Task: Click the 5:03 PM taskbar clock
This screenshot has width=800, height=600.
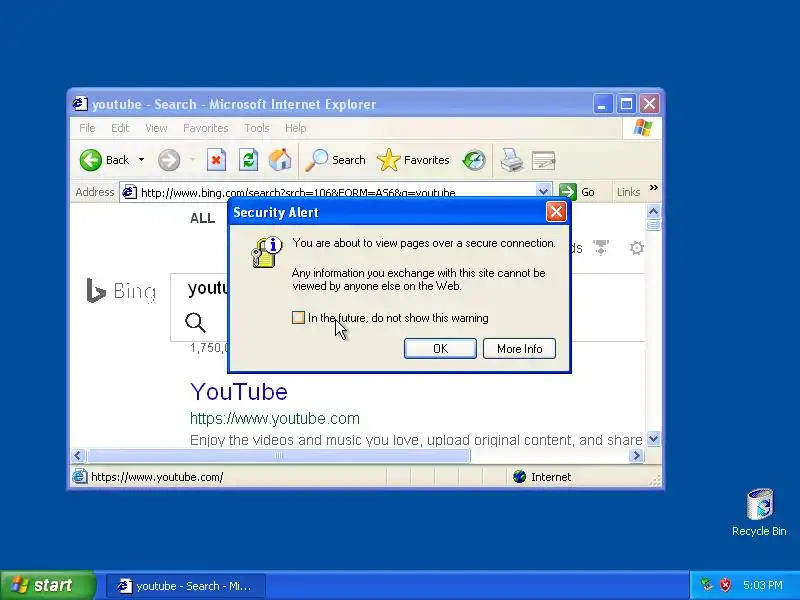Action: 763,585
